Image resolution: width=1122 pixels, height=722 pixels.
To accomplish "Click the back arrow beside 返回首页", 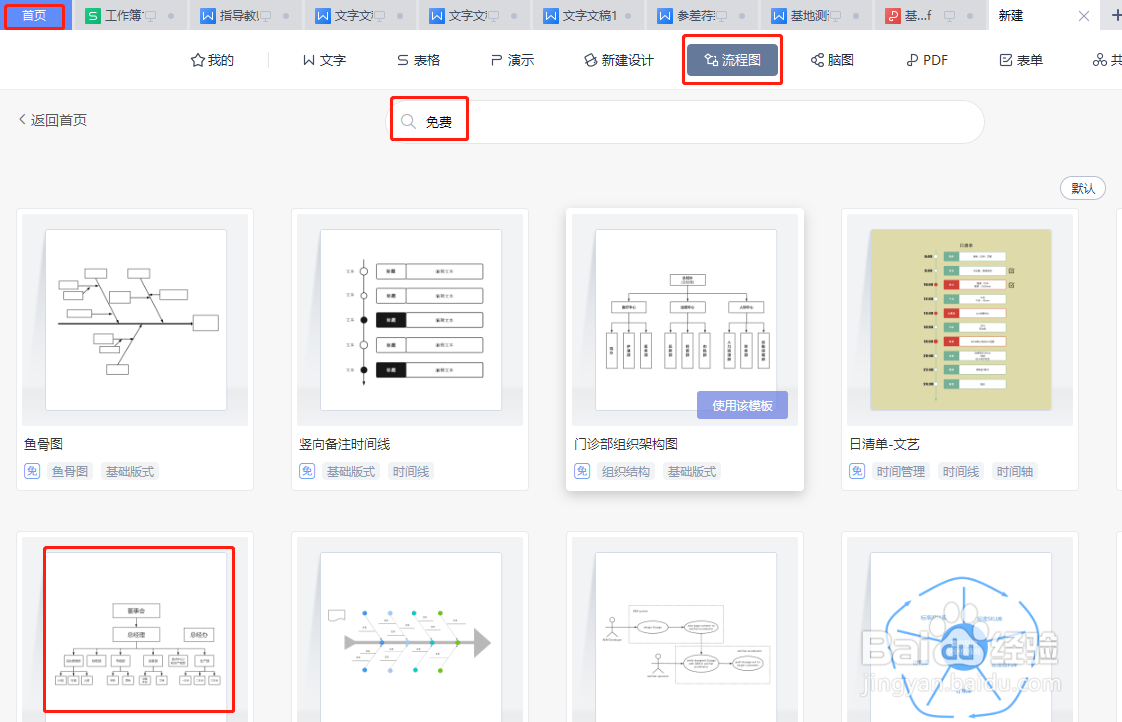I will click(x=22, y=118).
